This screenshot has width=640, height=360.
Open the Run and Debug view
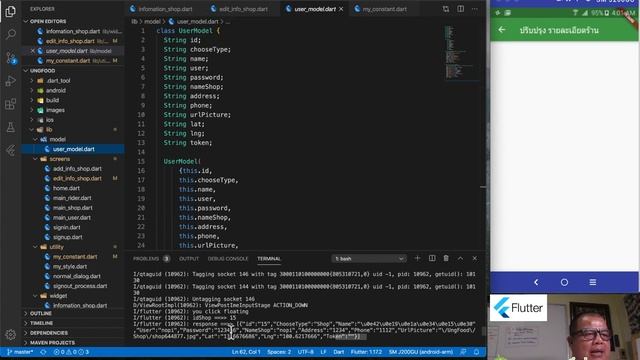11,81
